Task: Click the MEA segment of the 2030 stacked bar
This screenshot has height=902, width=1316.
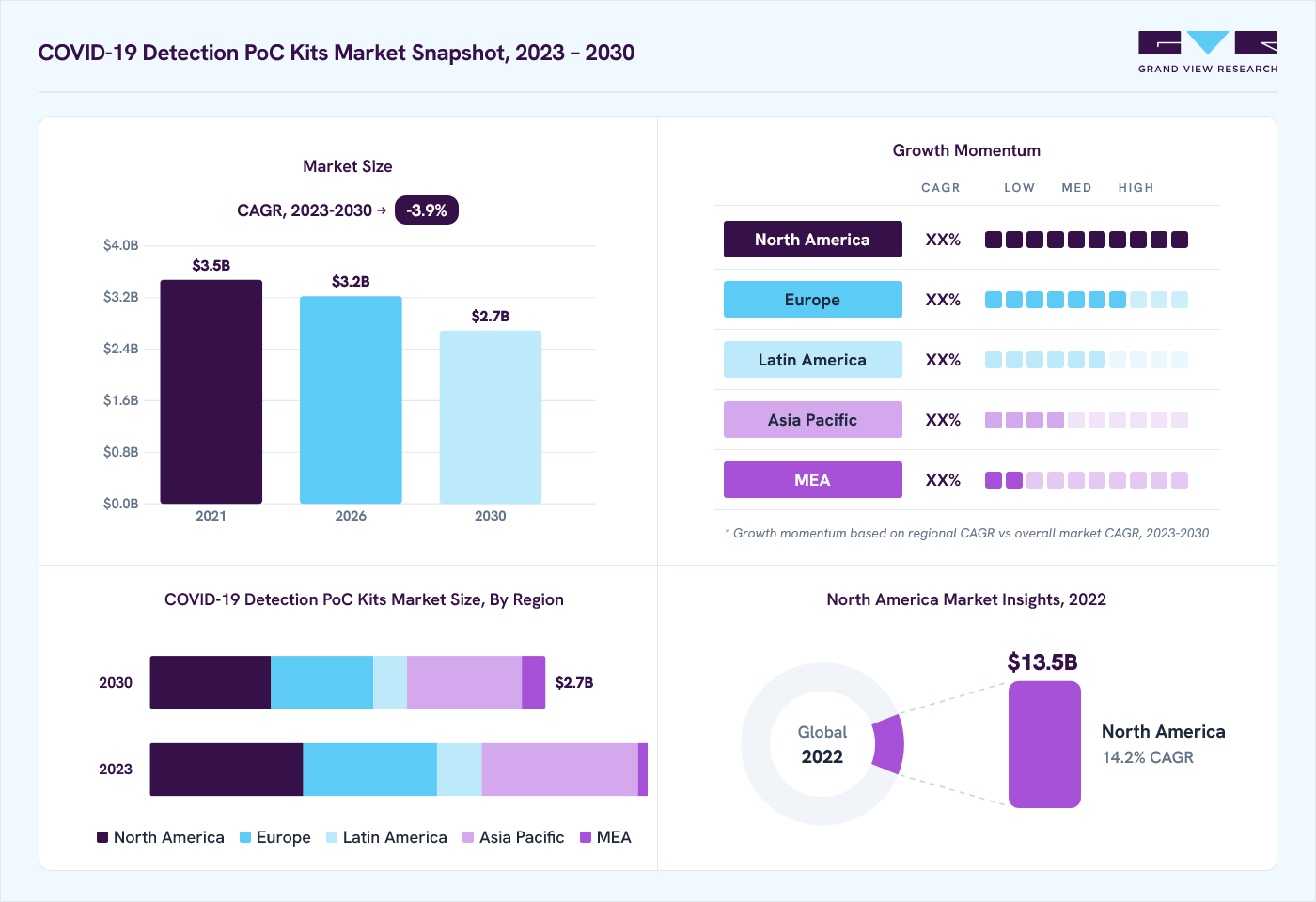Action: click(x=534, y=682)
